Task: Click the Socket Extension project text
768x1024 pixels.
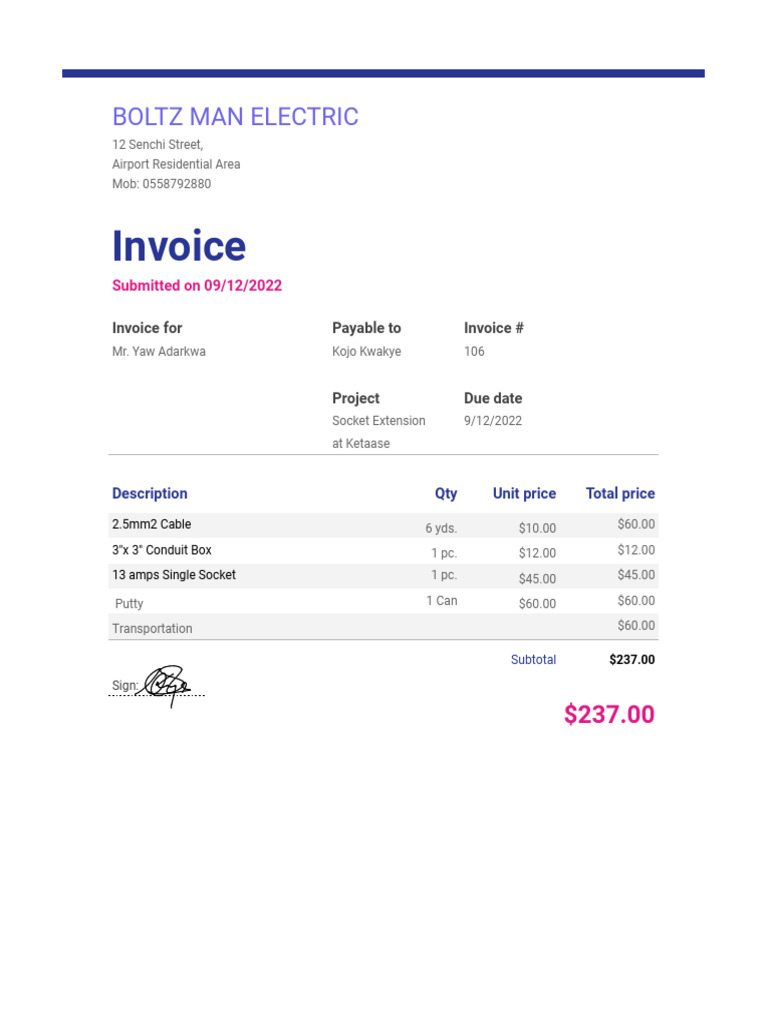Action: [379, 421]
